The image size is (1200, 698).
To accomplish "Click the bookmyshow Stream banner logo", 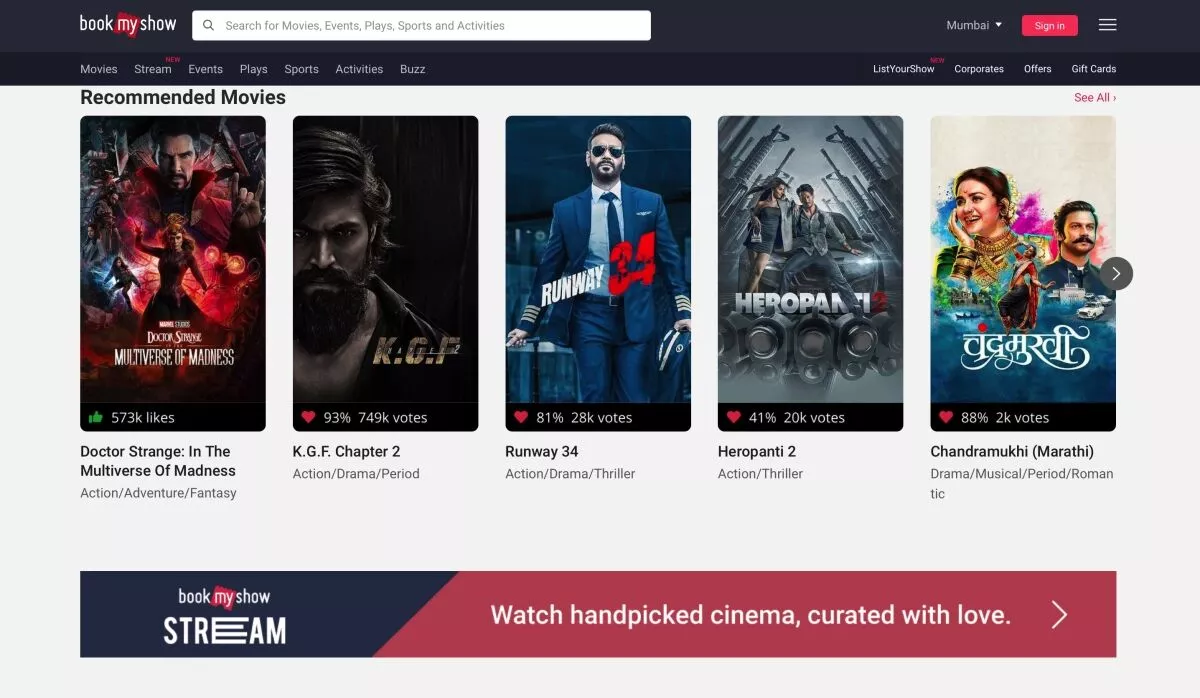I will 225,614.
